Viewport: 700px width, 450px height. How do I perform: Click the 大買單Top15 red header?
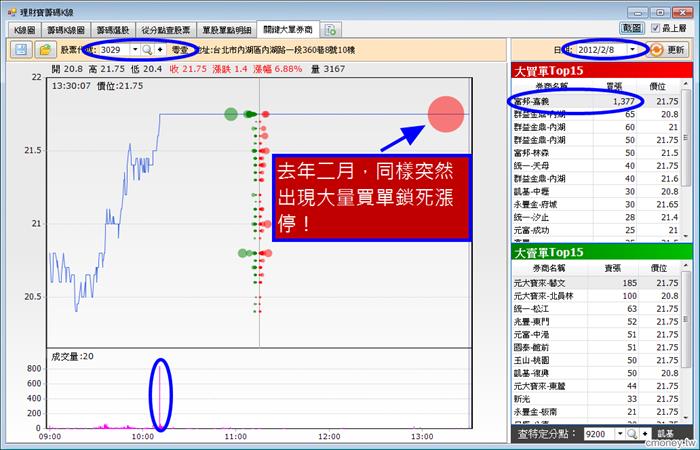tap(602, 71)
